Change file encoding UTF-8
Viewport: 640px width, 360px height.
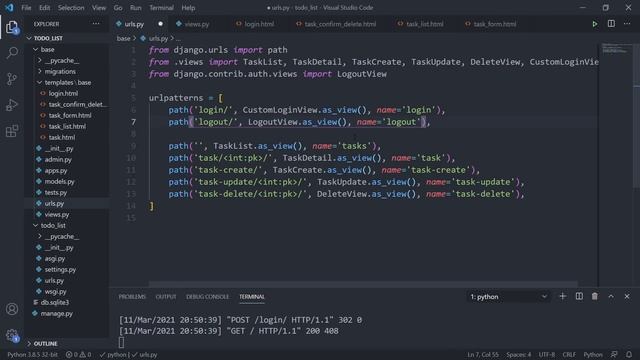tap(547, 355)
